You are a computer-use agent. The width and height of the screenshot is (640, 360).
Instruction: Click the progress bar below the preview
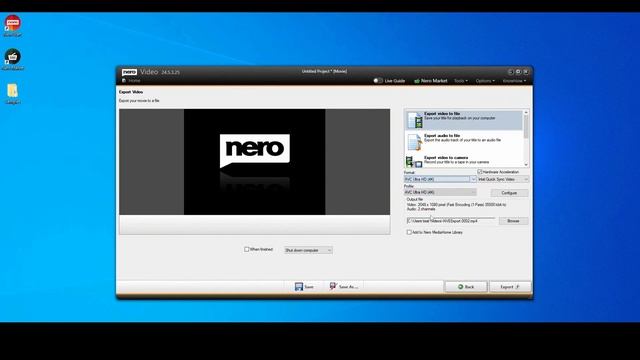pos(255,224)
